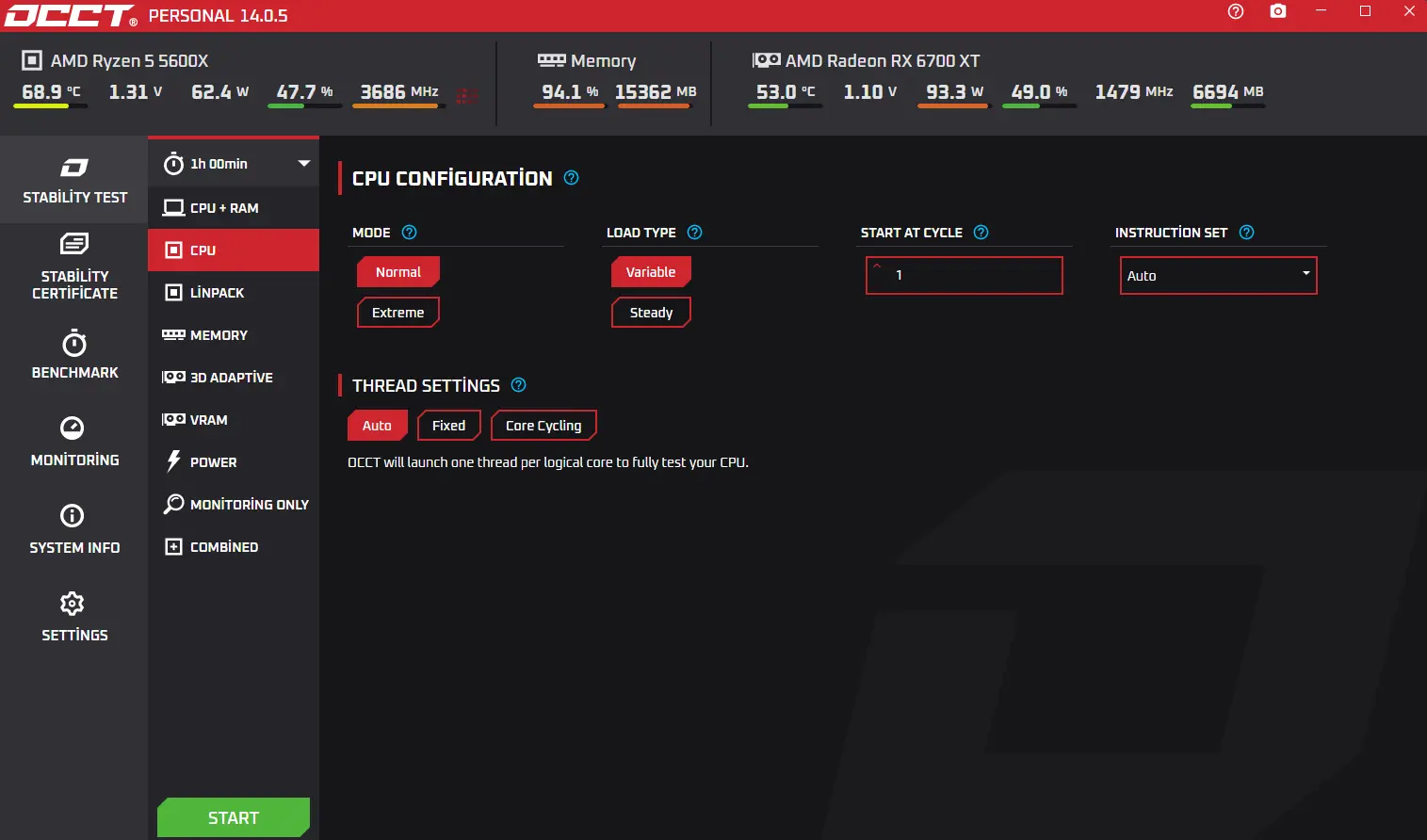Image resolution: width=1427 pixels, height=840 pixels.
Task: Click the CPU usage reading 47.7 %
Action: (x=304, y=91)
